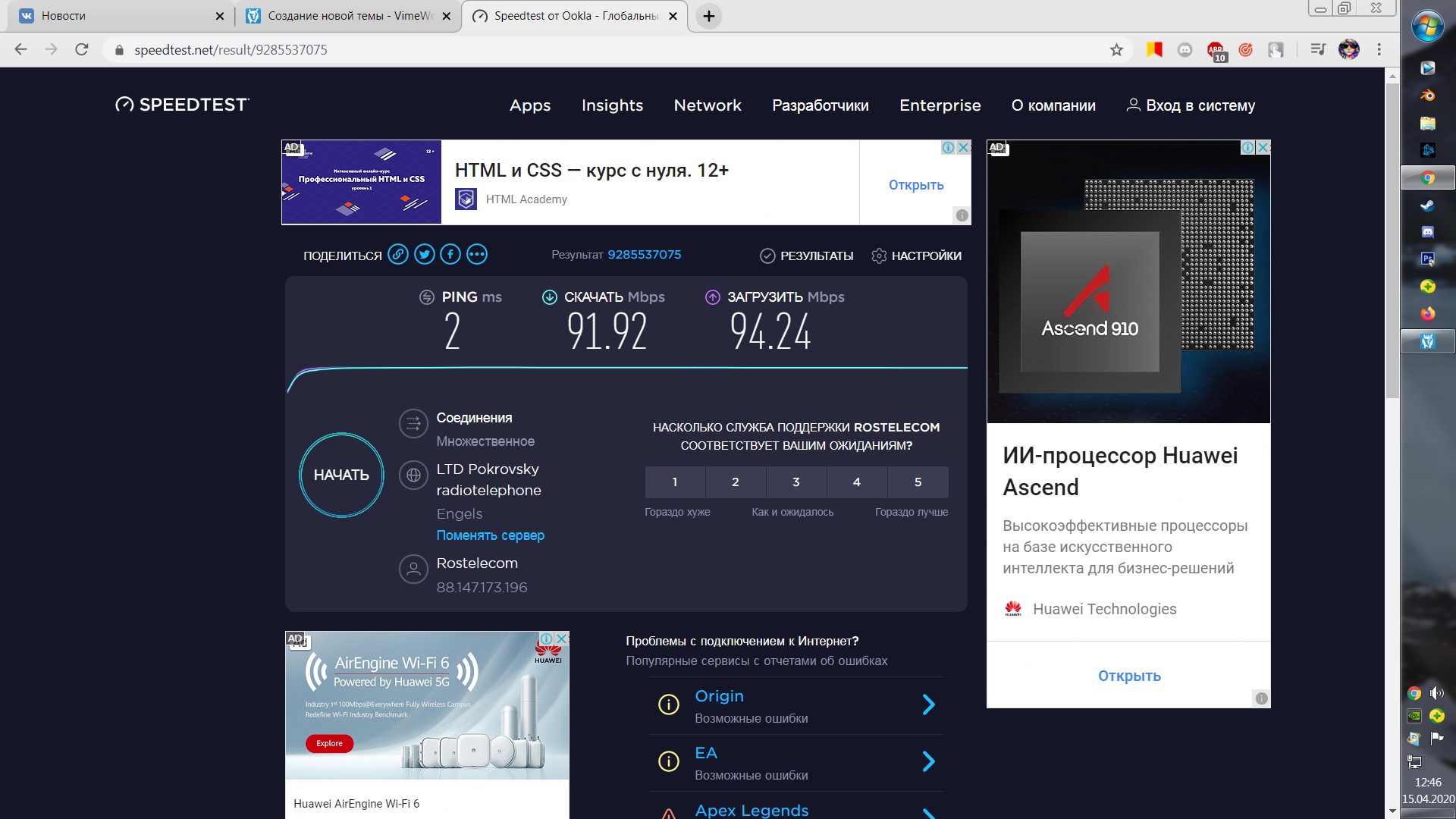Expand the EA outage entry arrow
1456x819 pixels.
click(x=928, y=761)
